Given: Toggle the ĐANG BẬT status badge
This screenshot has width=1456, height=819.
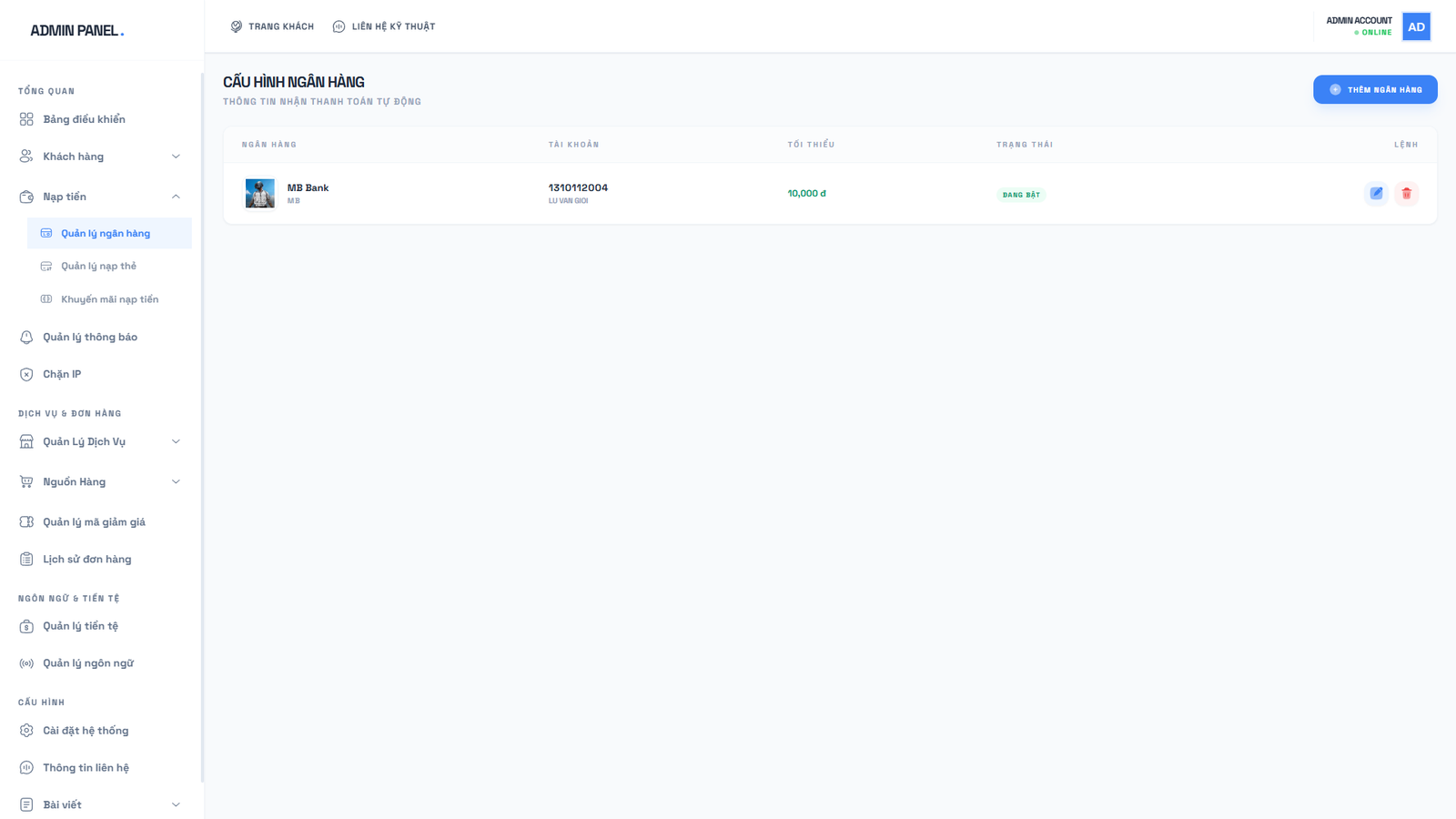Looking at the screenshot, I should [1021, 195].
